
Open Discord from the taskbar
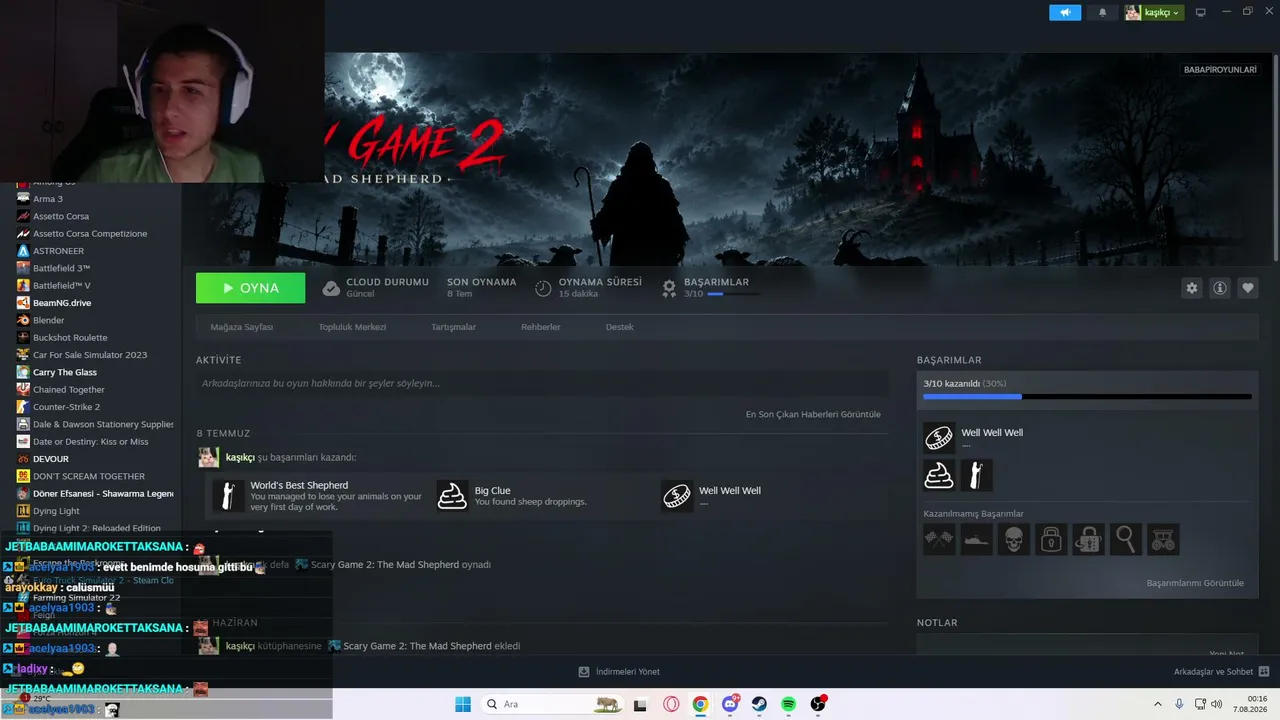(730, 704)
